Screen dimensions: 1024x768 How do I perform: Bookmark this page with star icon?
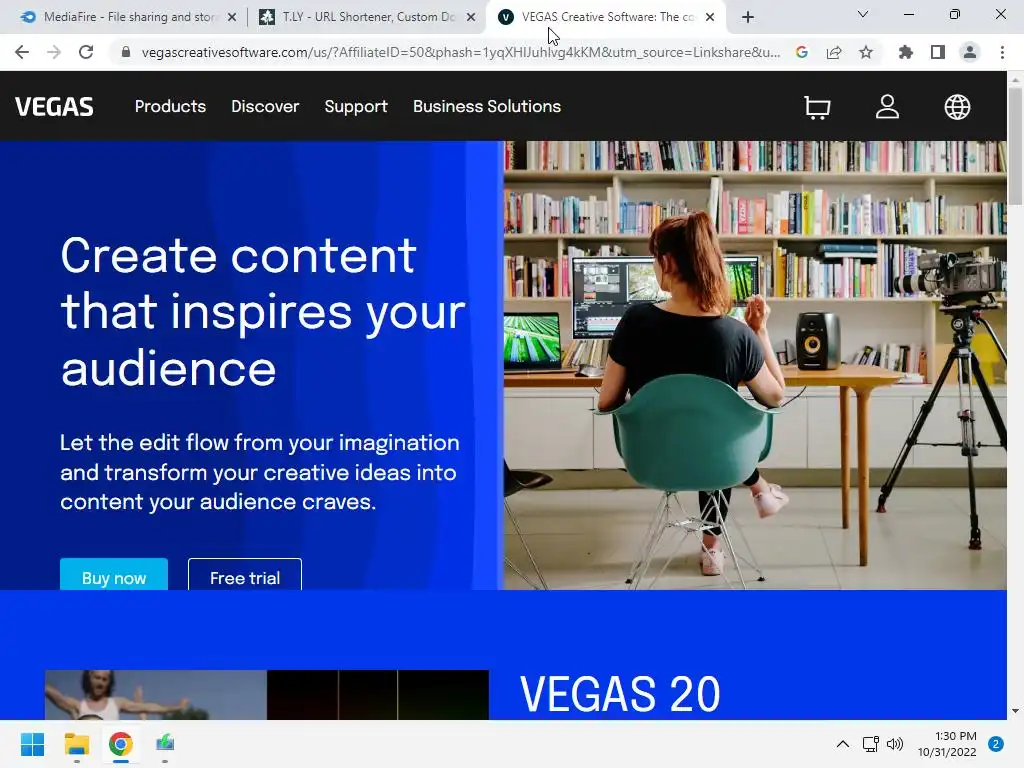tap(866, 52)
